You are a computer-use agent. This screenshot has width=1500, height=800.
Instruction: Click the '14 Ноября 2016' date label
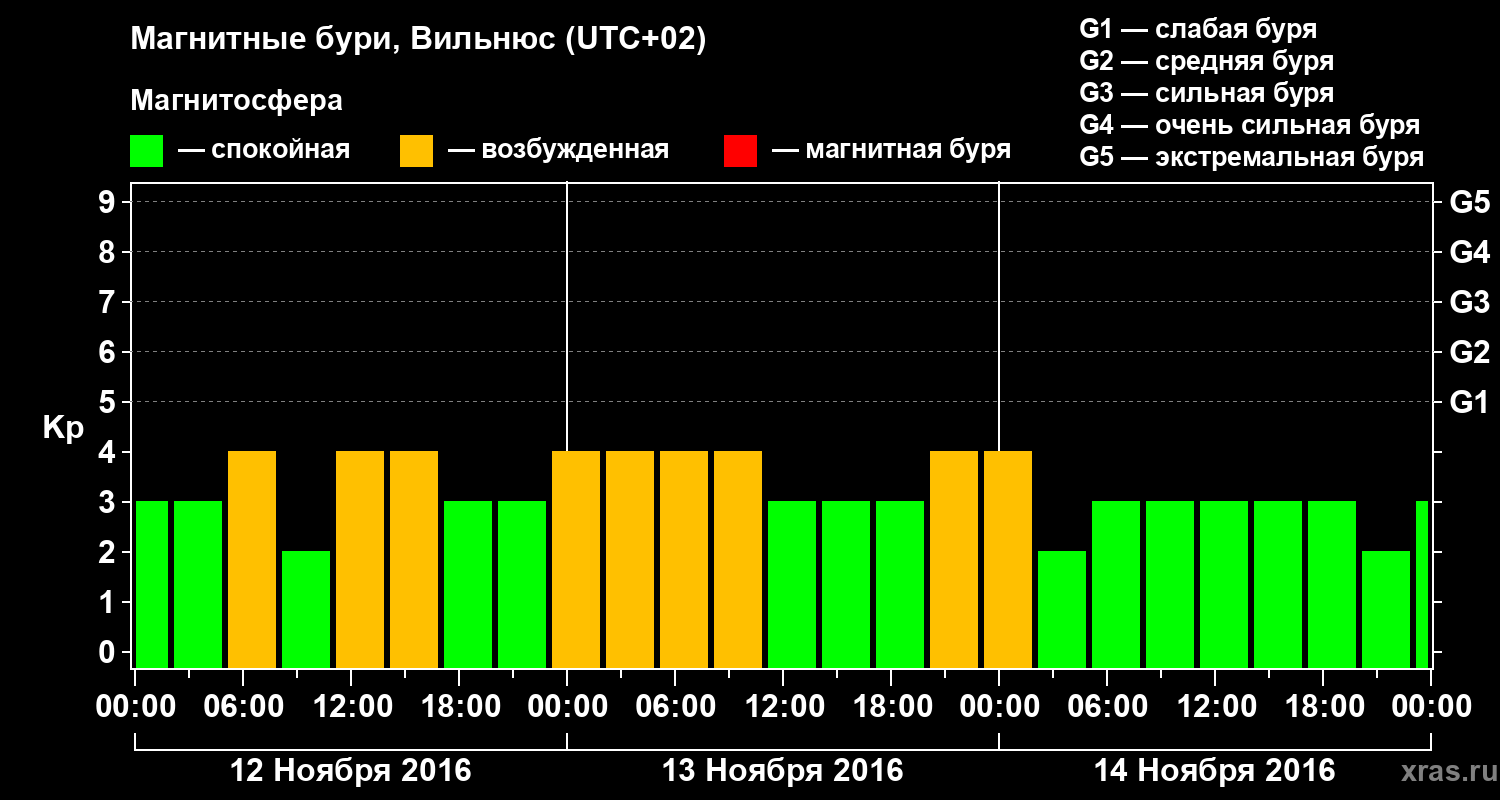[x=1215, y=771]
